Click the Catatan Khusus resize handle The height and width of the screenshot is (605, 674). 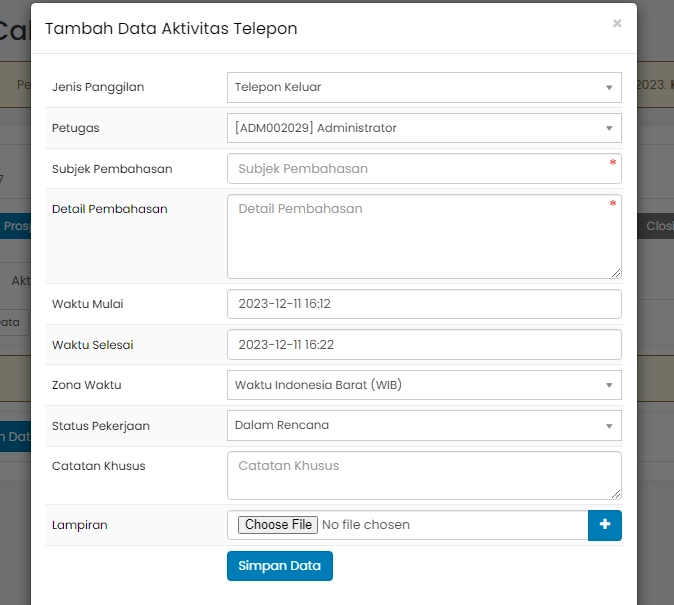click(x=616, y=493)
